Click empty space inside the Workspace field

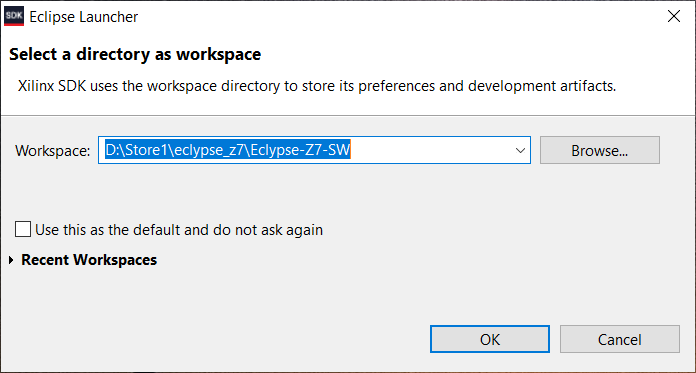coord(431,151)
